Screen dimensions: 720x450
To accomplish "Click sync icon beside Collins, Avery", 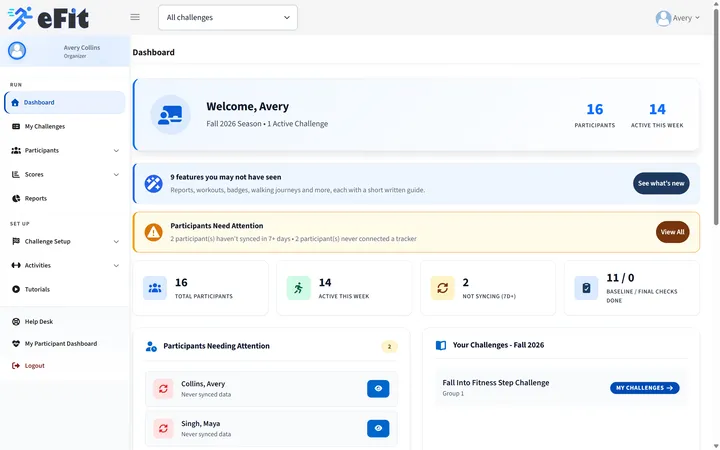I will [163, 389].
